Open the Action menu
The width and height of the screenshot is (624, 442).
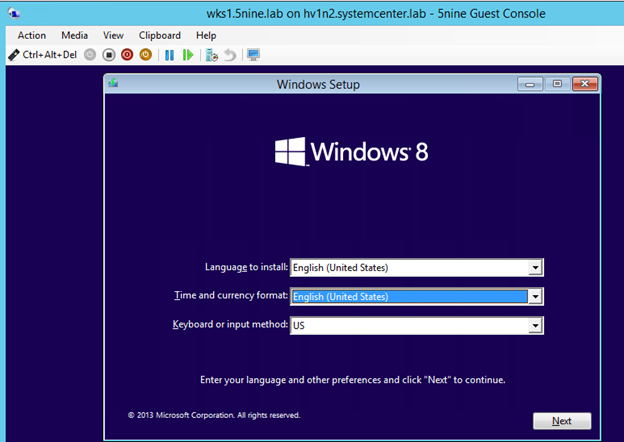click(x=32, y=35)
